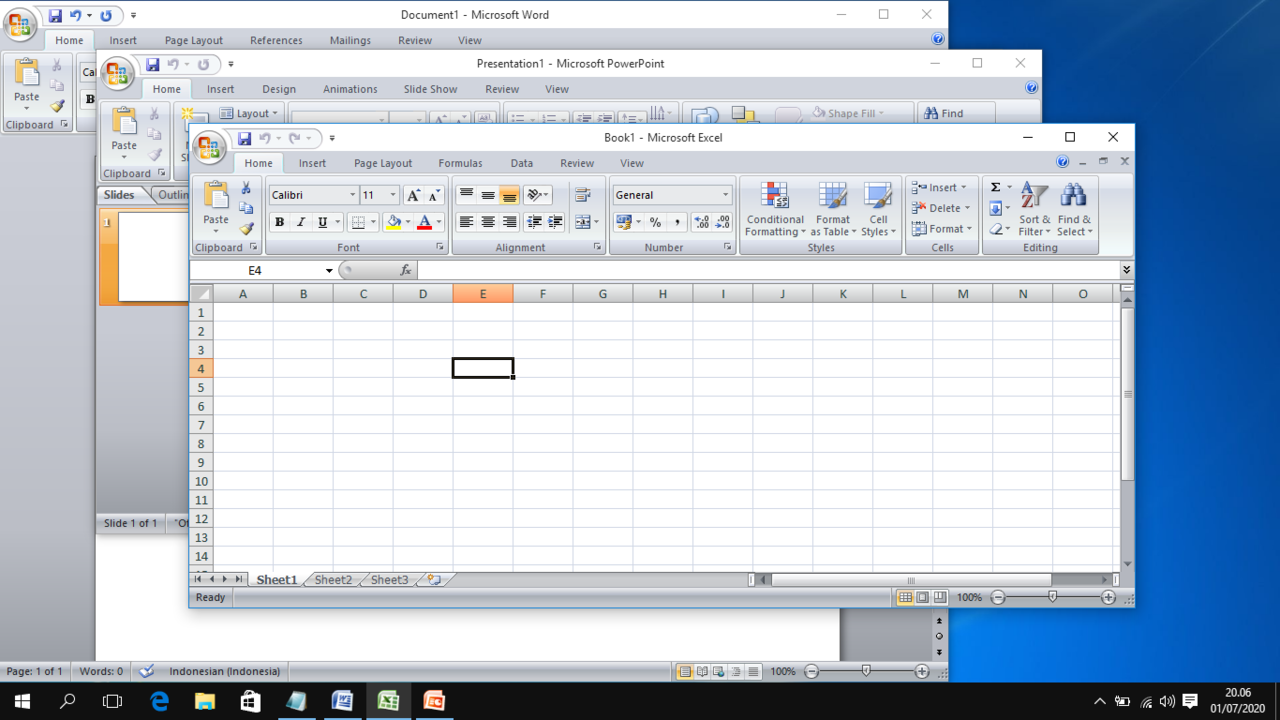Click the Copy icon in Excel clipboard group
Screen dimensions: 1280x720
click(246, 208)
